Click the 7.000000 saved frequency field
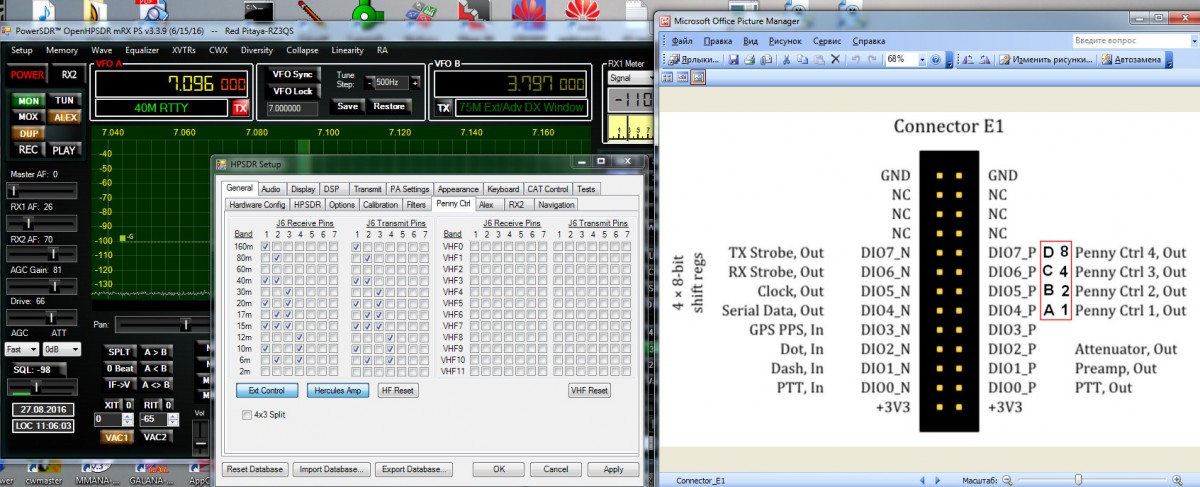Image resolution: width=1200 pixels, height=487 pixels. pos(290,107)
